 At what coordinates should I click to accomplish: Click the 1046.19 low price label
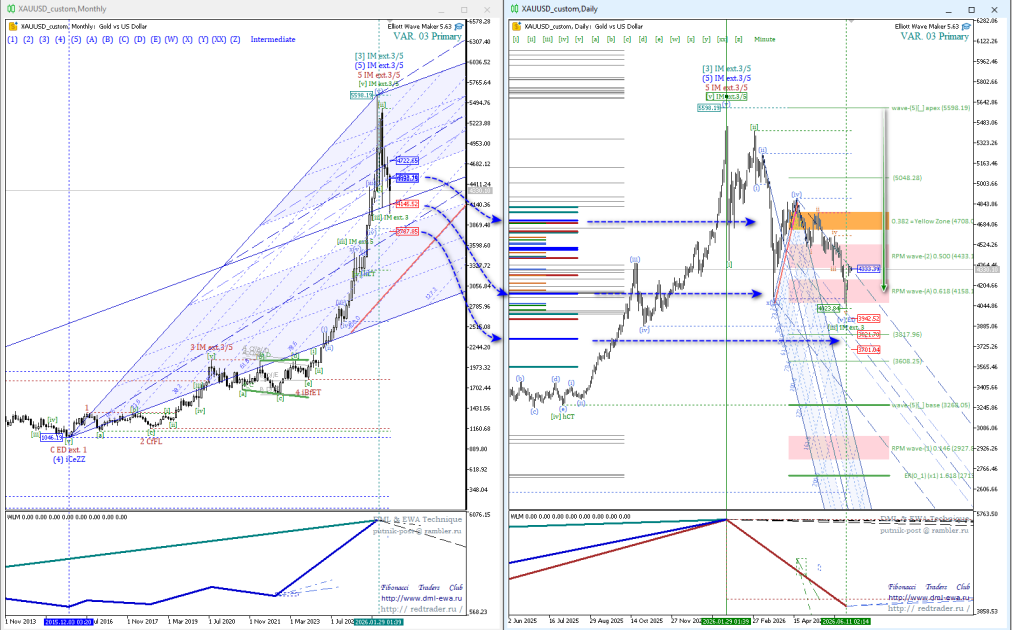point(52,438)
